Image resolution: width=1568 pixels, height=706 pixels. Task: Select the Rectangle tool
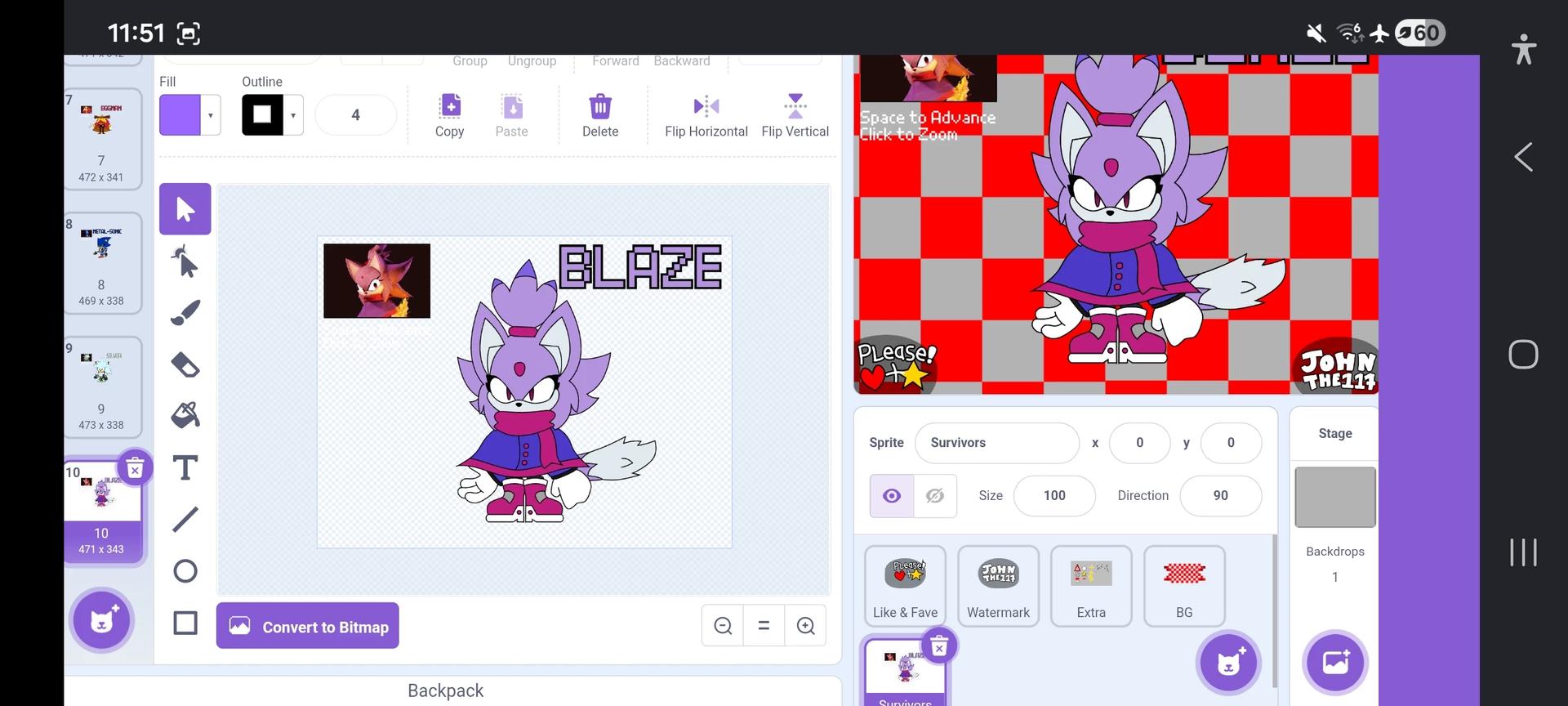click(x=185, y=623)
